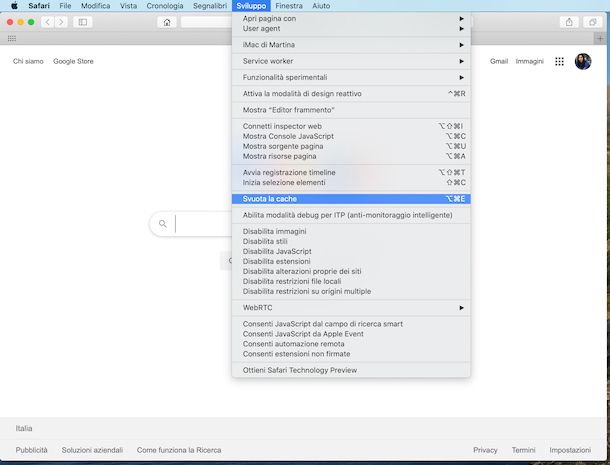The image size is (610, 465).
Task: Open the Cronologia menu
Action: [x=165, y=6]
